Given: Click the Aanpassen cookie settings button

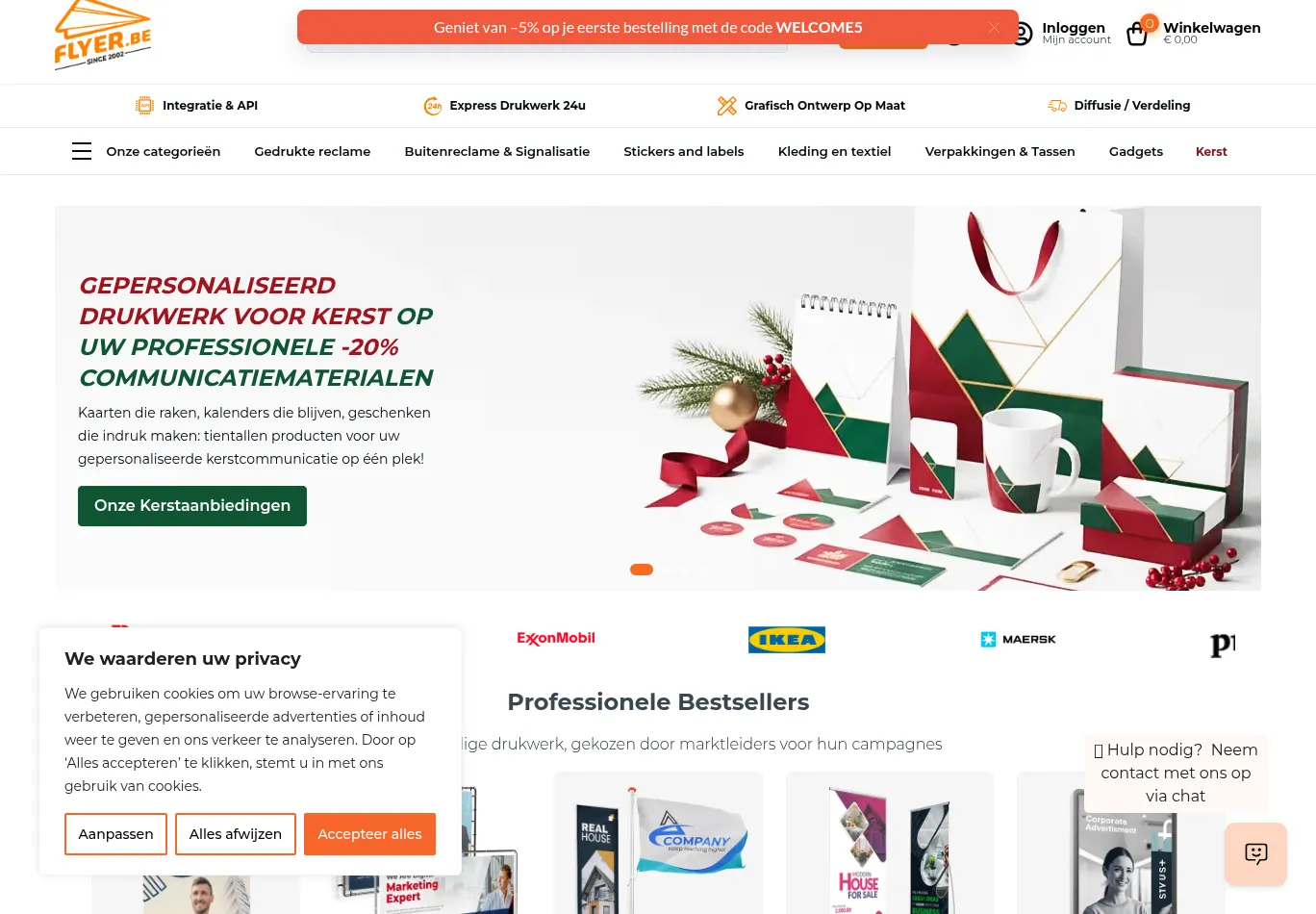Looking at the screenshot, I should (115, 834).
